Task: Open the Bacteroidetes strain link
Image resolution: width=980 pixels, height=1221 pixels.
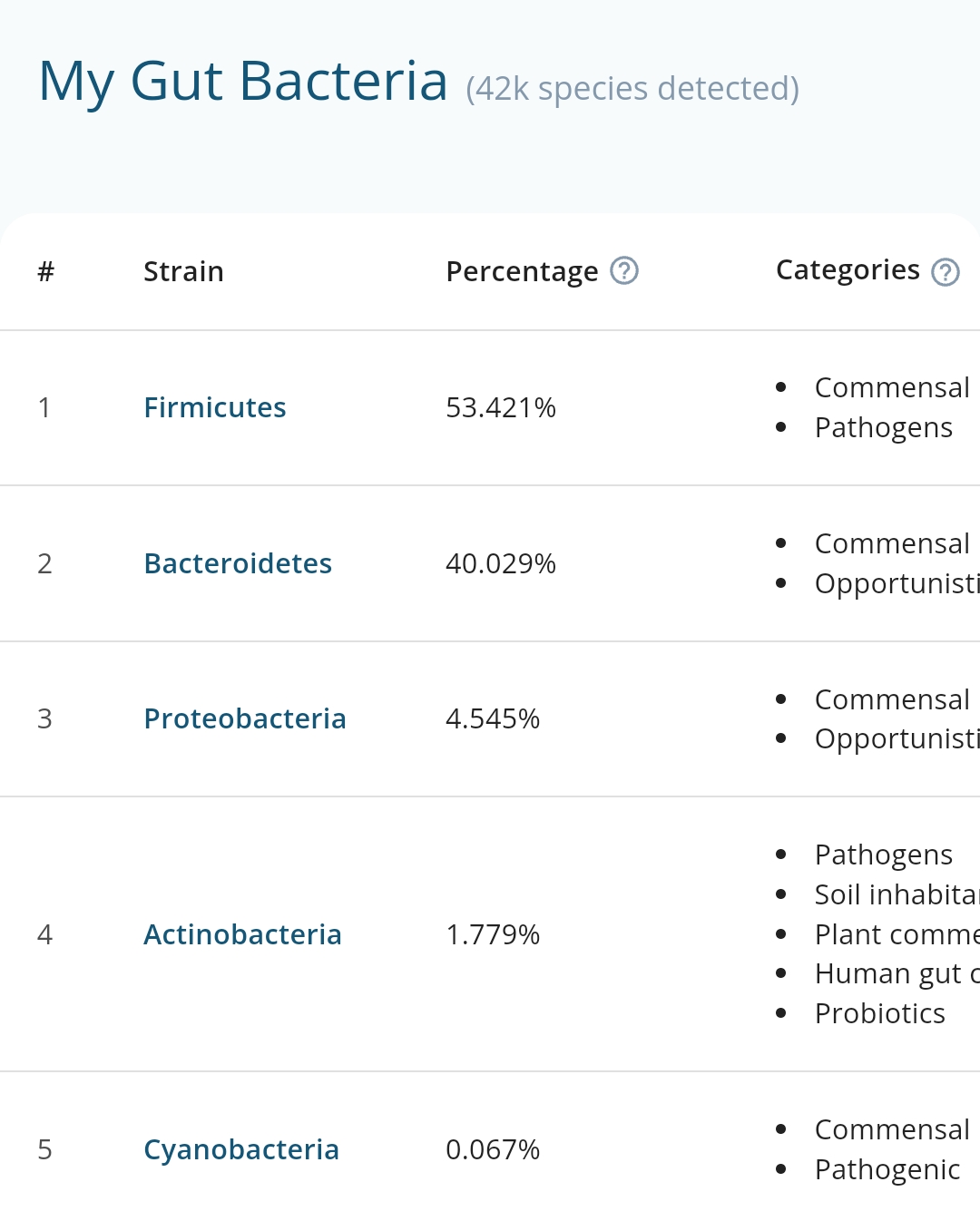Action: (238, 563)
